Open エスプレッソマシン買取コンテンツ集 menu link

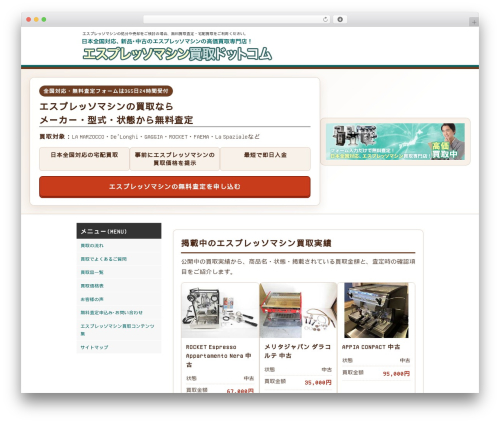click(117, 330)
